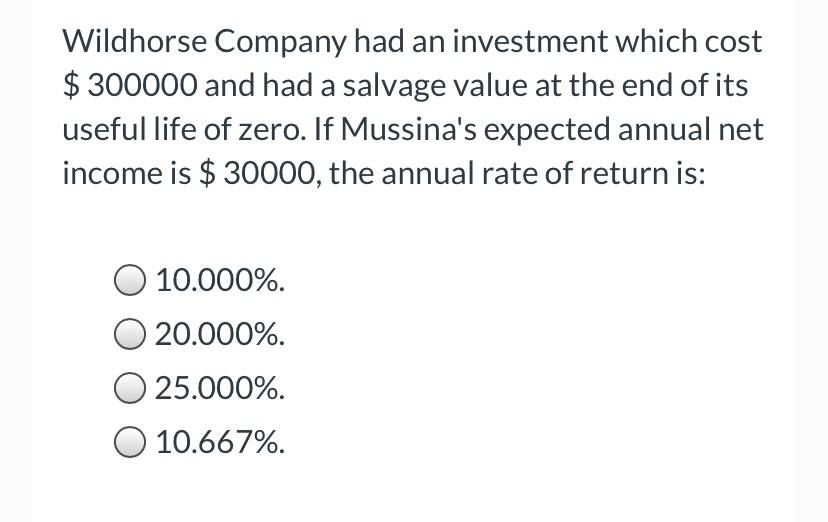Click the name "Mussina's" in the question
The height and width of the screenshot is (522, 828).
409,129
